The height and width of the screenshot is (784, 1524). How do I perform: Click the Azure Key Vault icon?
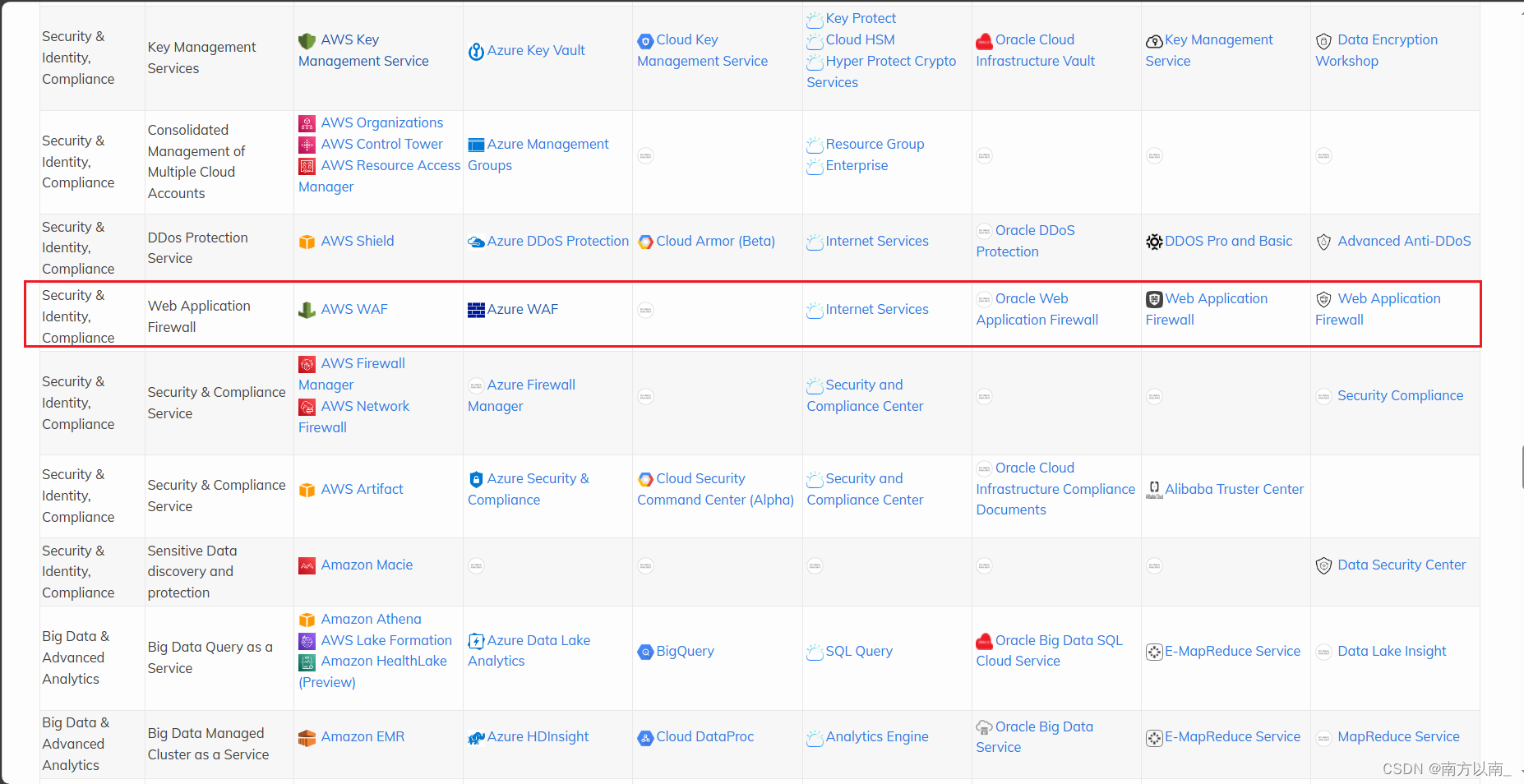[476, 52]
